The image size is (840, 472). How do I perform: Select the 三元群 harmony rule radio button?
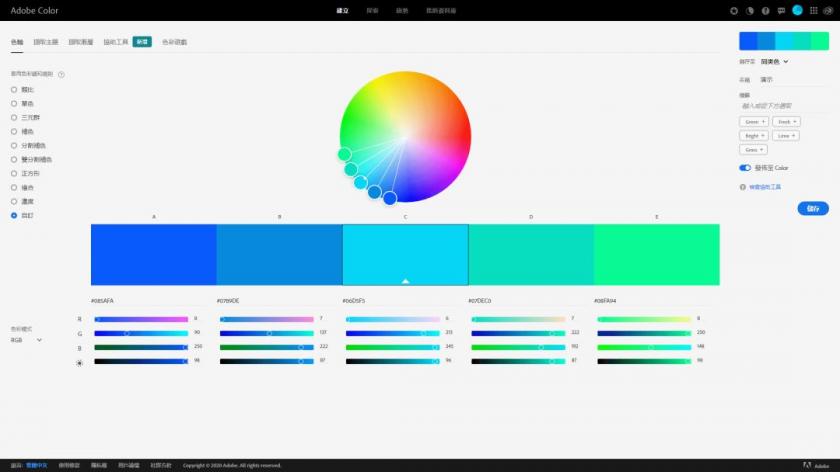[x=14, y=117]
